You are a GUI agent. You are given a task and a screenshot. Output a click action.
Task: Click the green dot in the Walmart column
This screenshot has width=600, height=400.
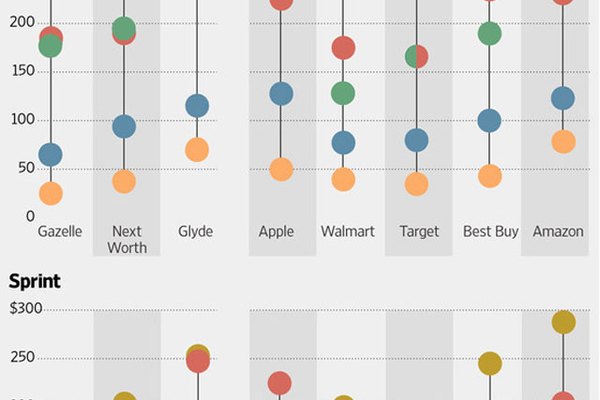(343, 93)
